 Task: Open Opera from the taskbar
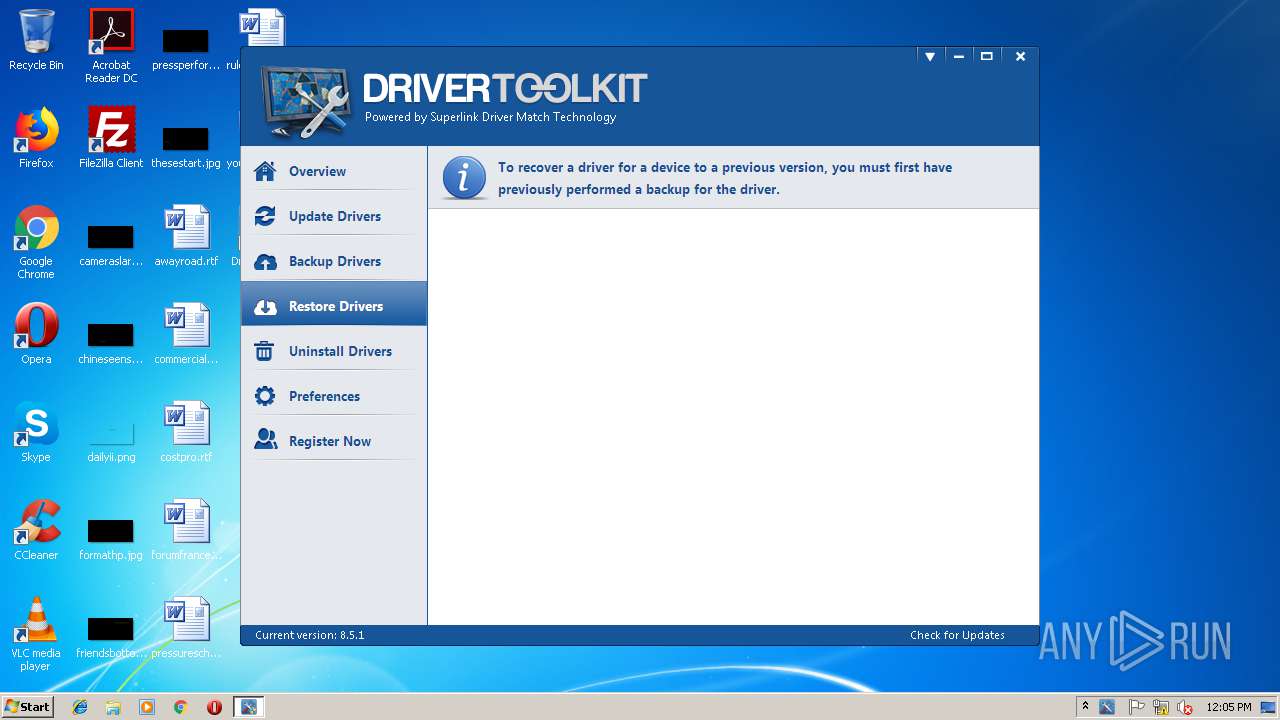click(214, 707)
